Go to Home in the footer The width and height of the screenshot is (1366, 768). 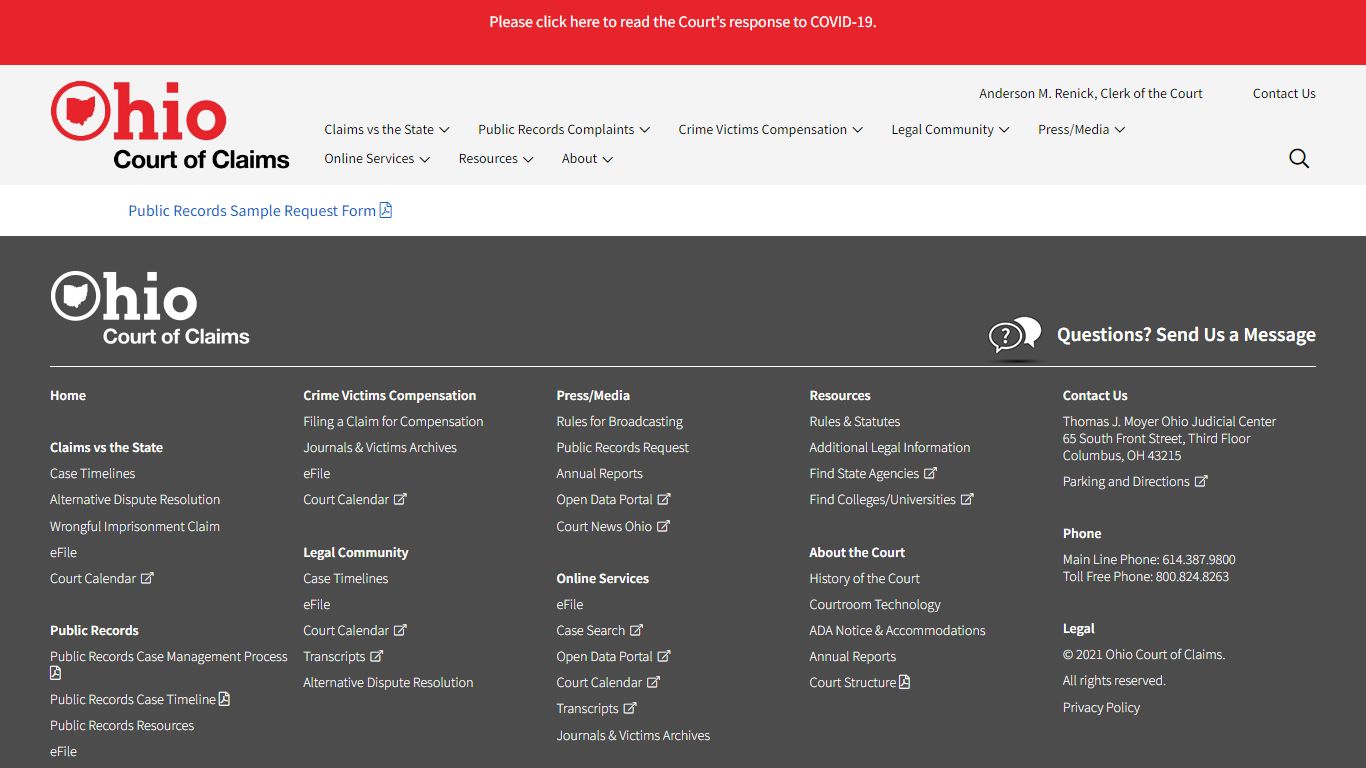point(68,395)
